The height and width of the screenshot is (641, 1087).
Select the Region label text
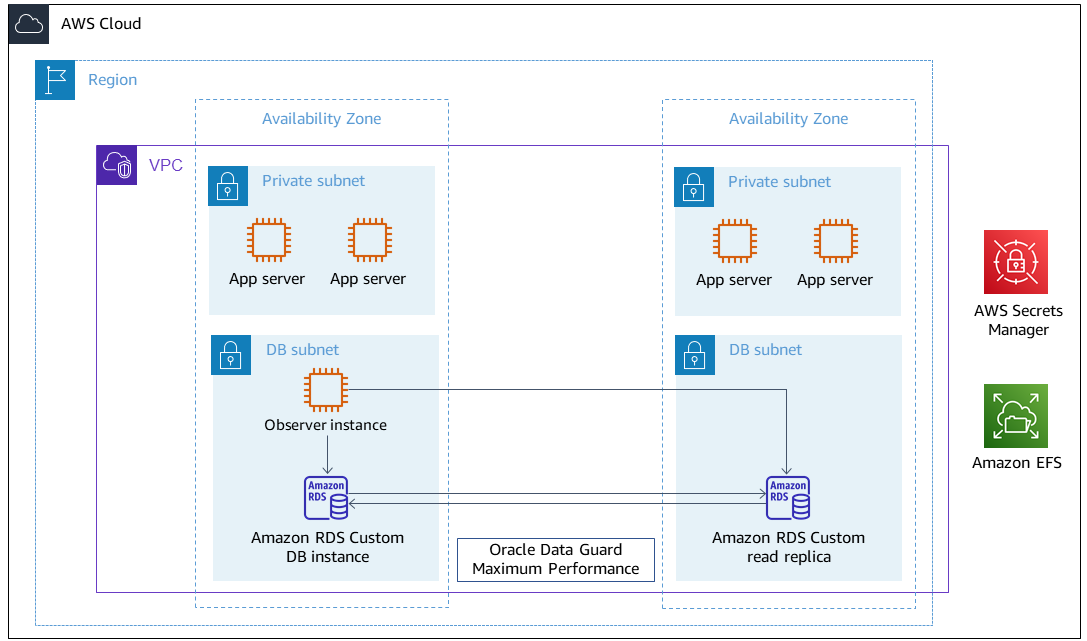point(112,80)
